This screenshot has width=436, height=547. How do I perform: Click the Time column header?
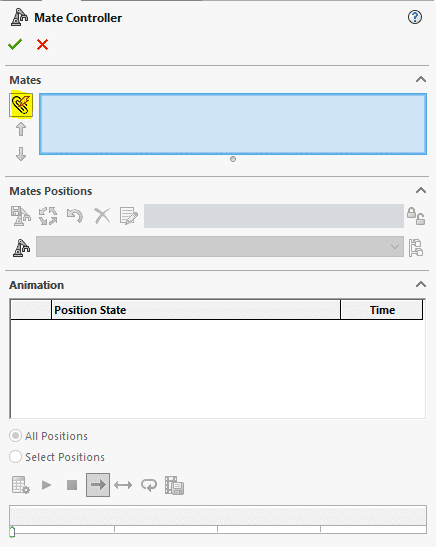[382, 310]
